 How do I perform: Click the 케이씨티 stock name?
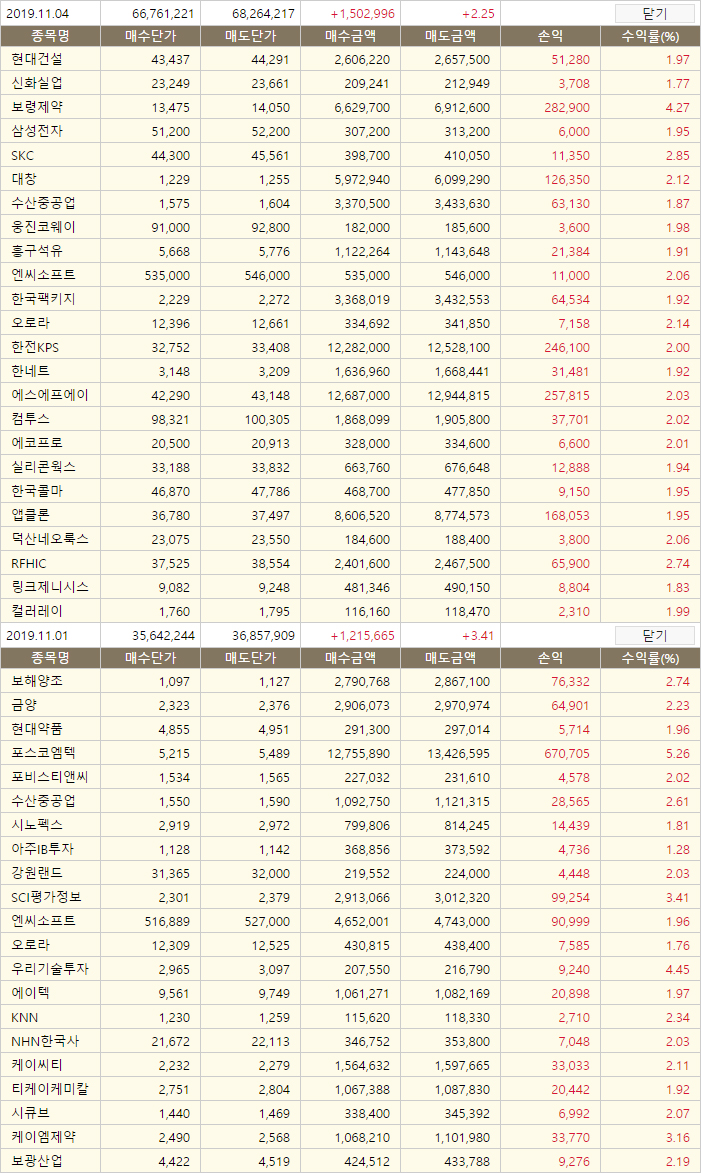pyautogui.click(x=37, y=1065)
